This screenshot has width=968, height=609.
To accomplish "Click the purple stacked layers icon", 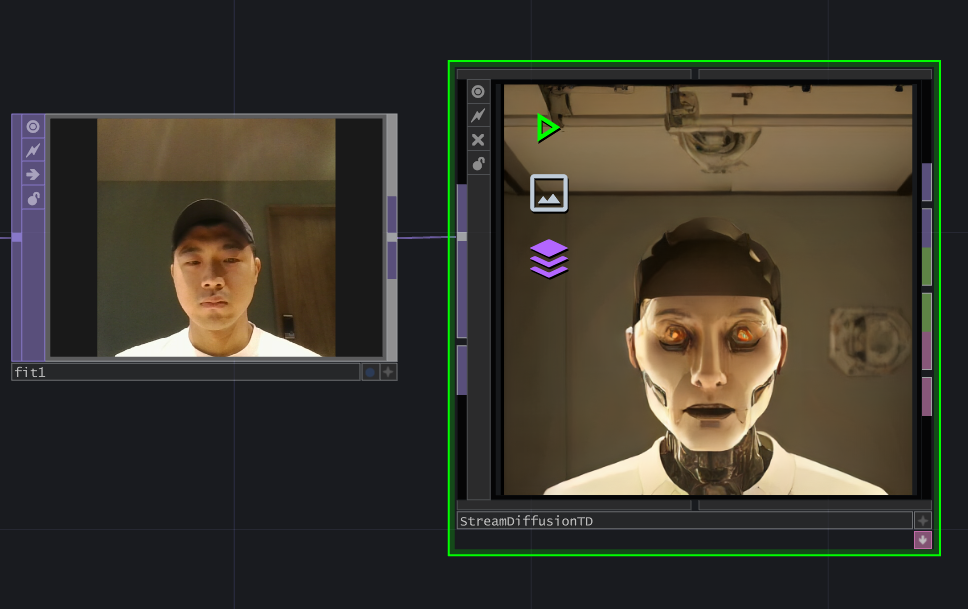I will 549,259.
